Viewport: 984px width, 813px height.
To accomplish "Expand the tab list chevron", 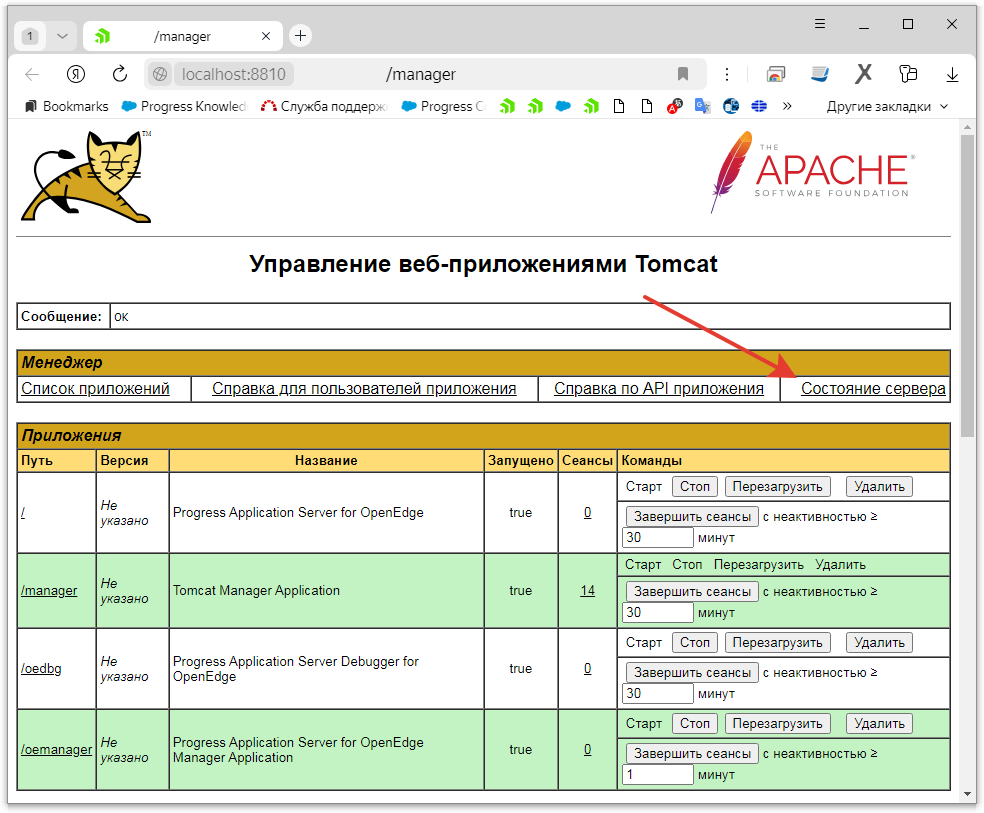I will tap(62, 36).
